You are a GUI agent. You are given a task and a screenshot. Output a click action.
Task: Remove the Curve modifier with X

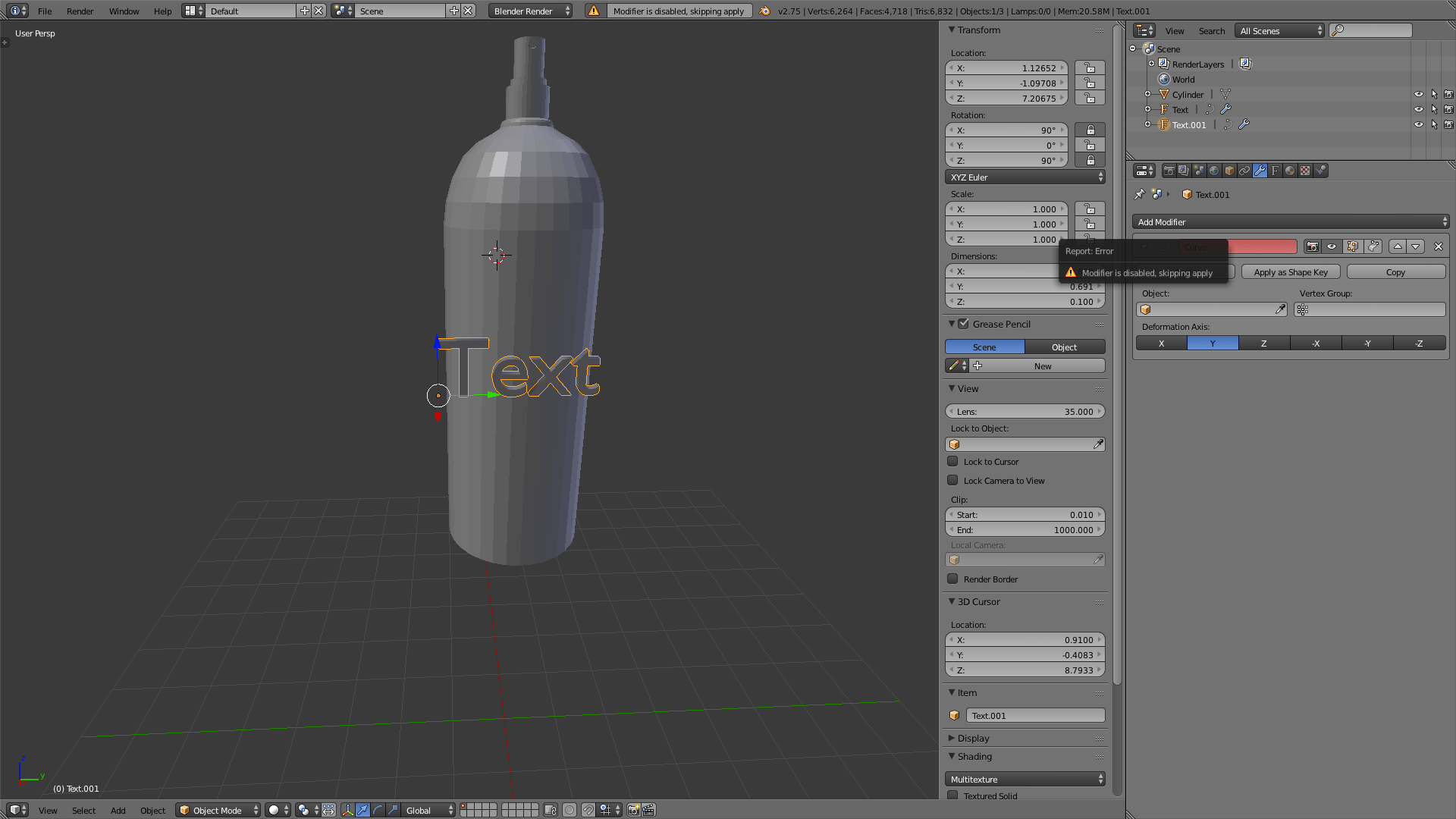point(1438,246)
